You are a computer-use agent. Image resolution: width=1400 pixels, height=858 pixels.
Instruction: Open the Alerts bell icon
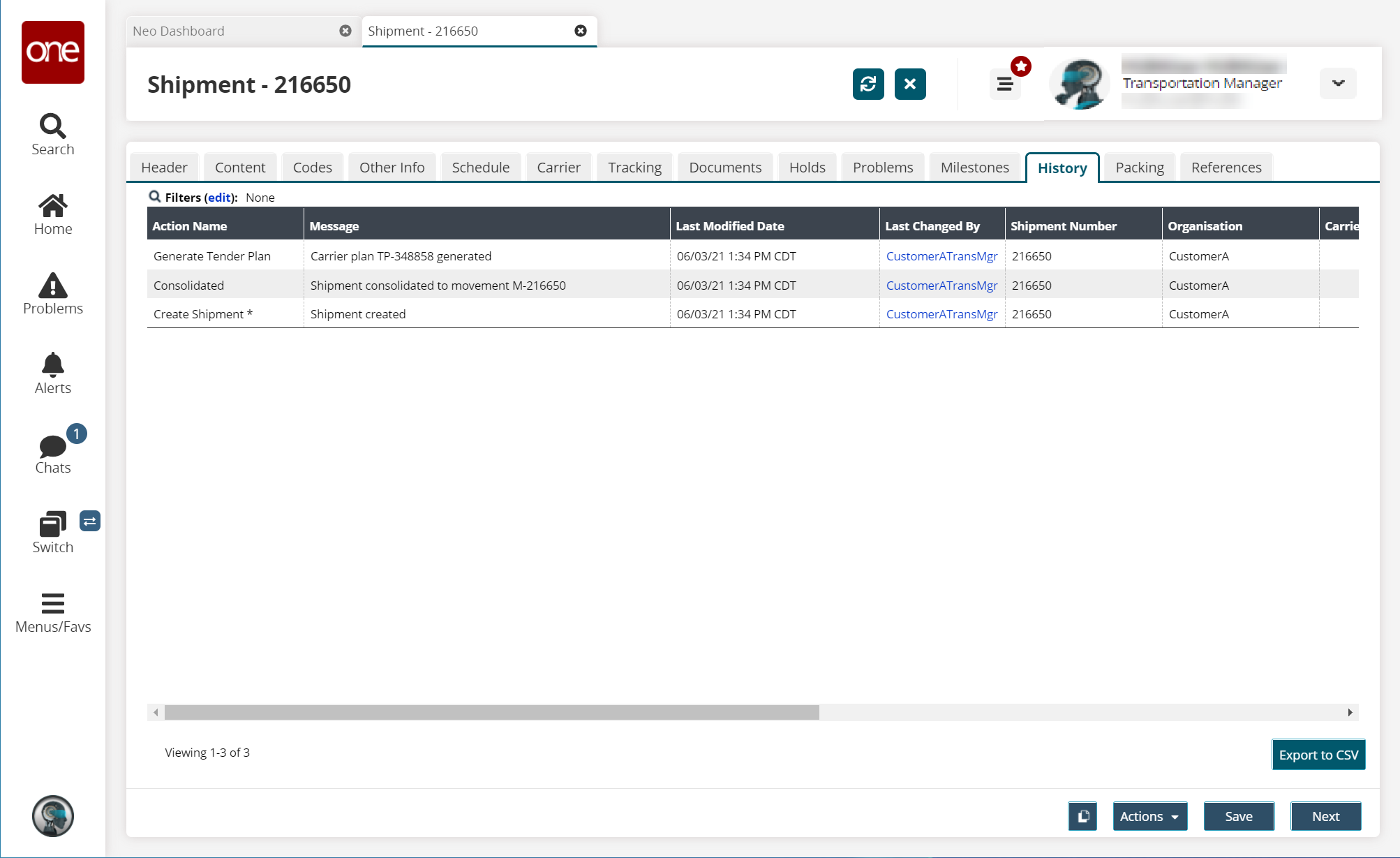(x=52, y=365)
